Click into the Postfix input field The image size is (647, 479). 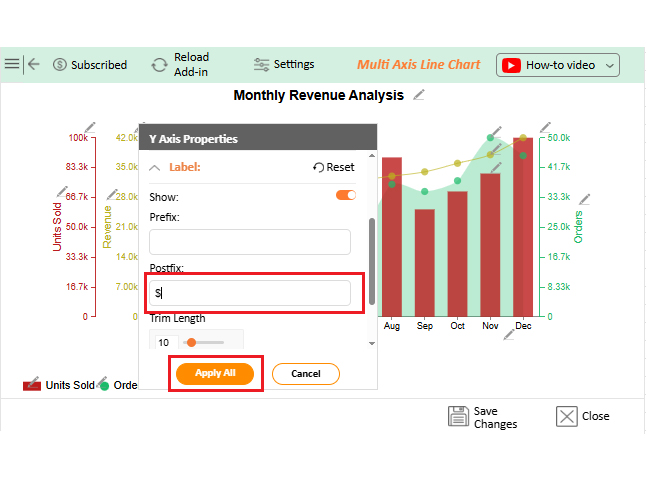point(250,293)
